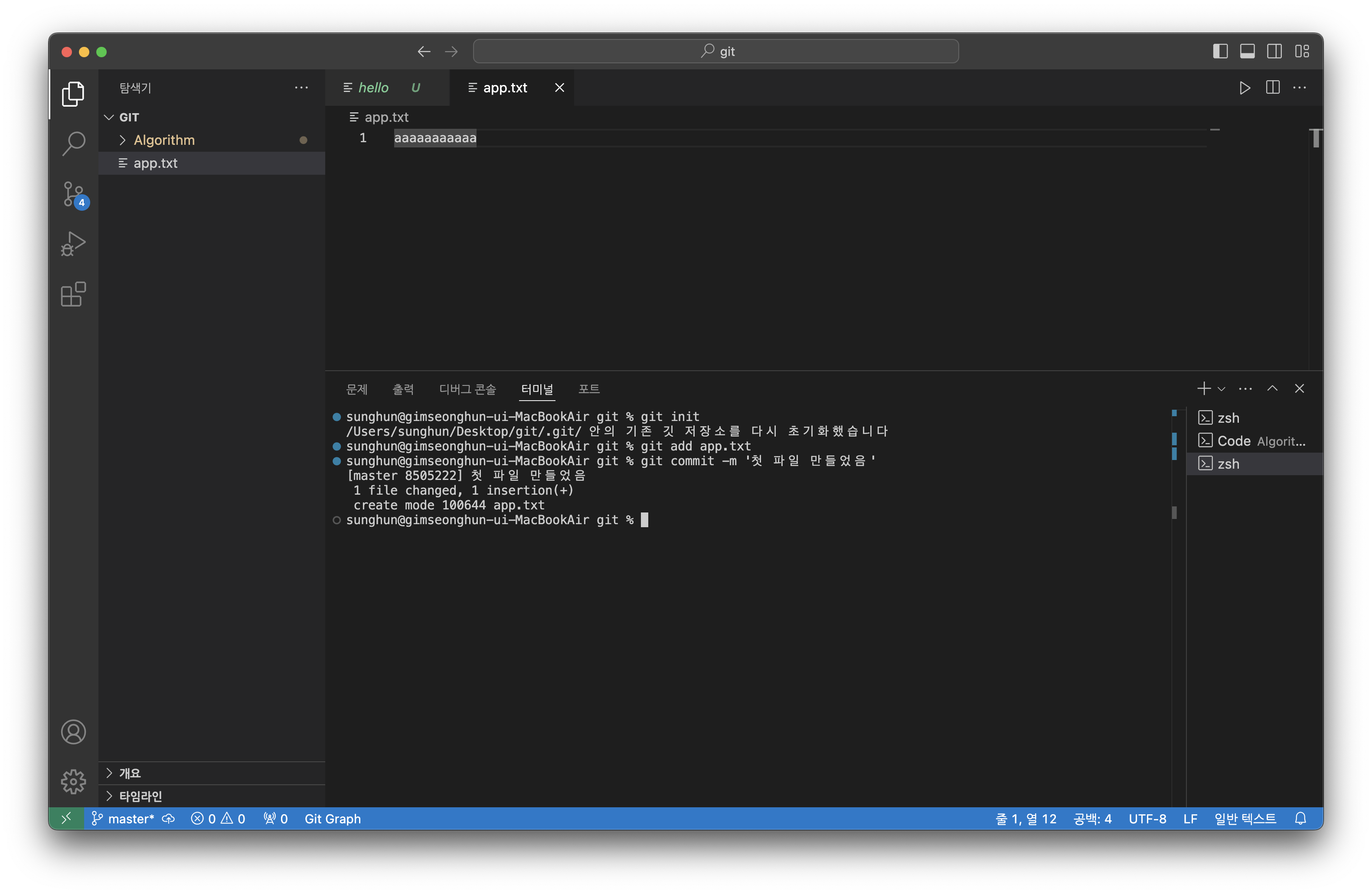Image resolution: width=1372 pixels, height=894 pixels.
Task: Switch to the 출력 panel tab
Action: point(403,389)
